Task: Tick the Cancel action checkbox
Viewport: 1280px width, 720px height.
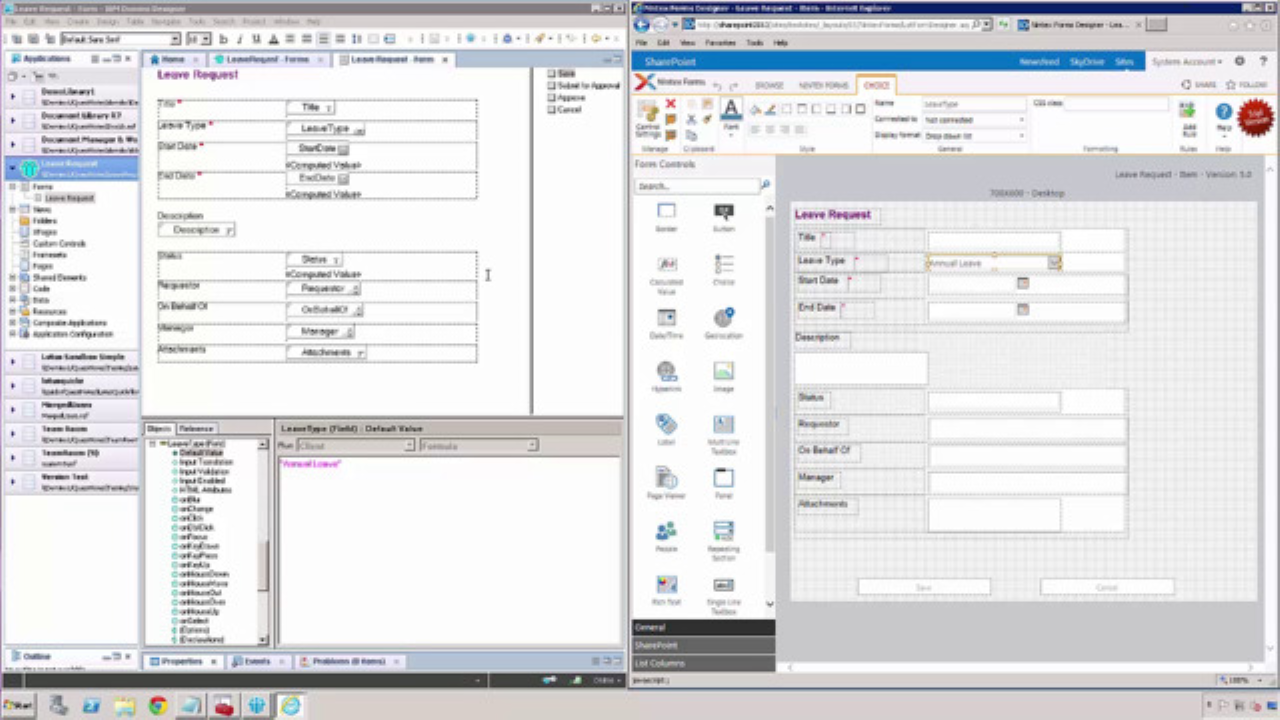Action: 551,110
